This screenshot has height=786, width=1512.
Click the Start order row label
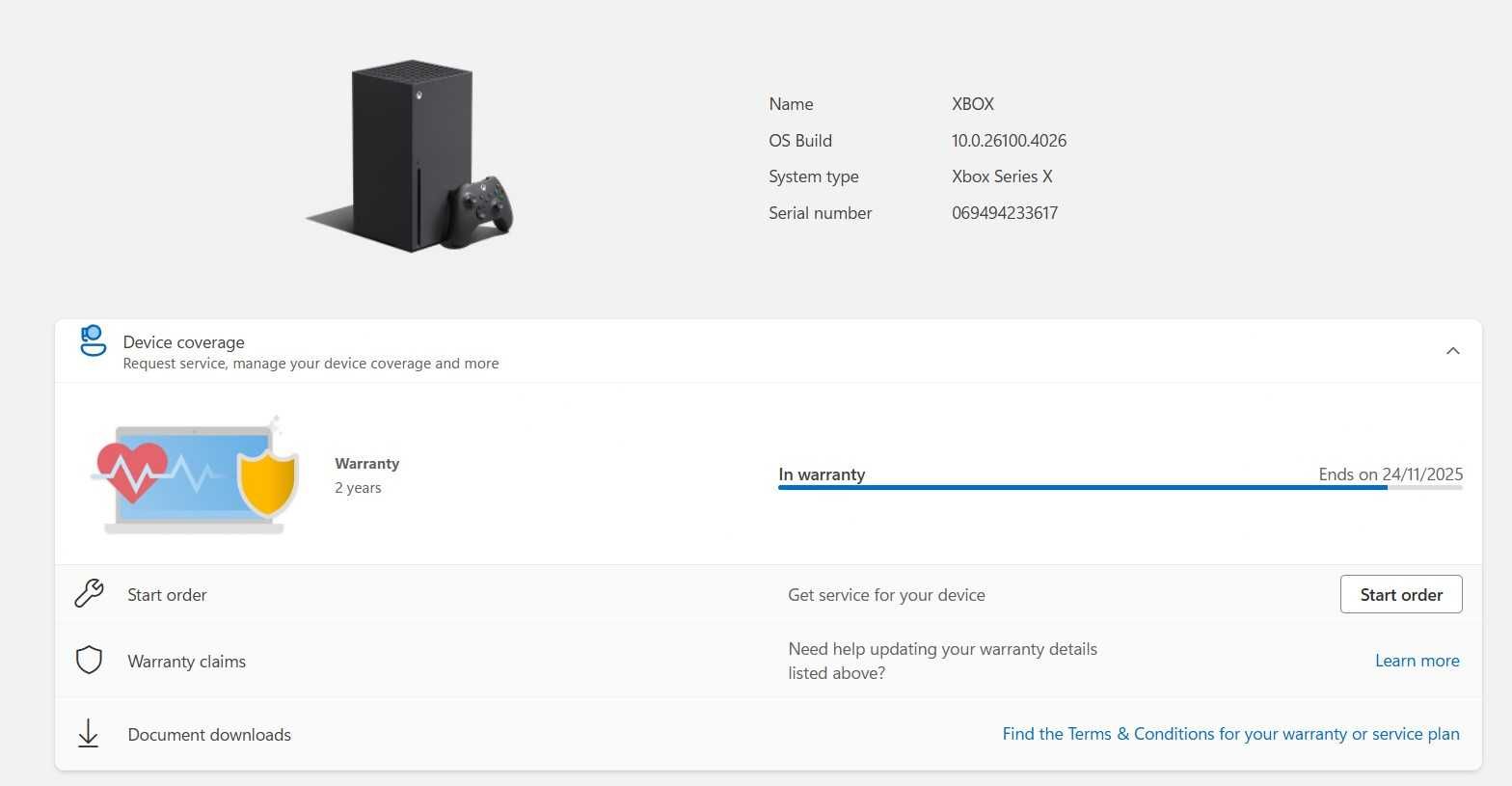click(x=167, y=595)
